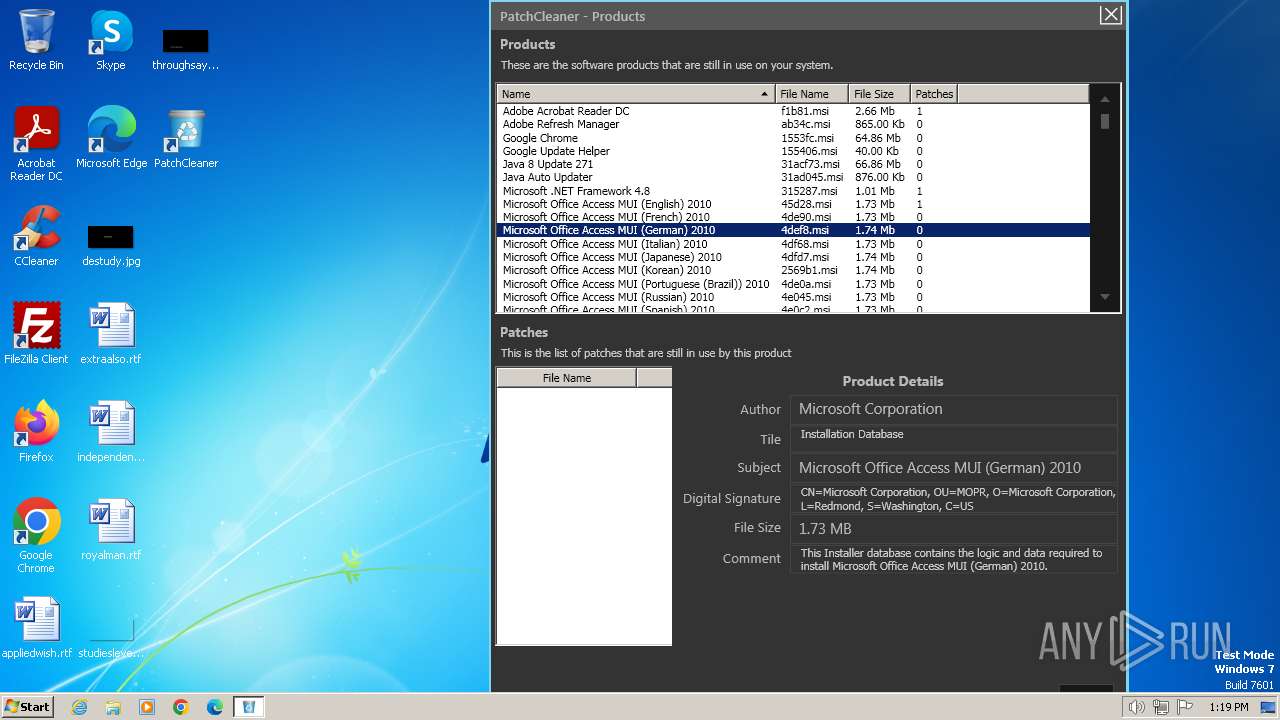Screen dimensions: 1280x720
Task: Sort by File Name column header
Action: (x=812, y=94)
